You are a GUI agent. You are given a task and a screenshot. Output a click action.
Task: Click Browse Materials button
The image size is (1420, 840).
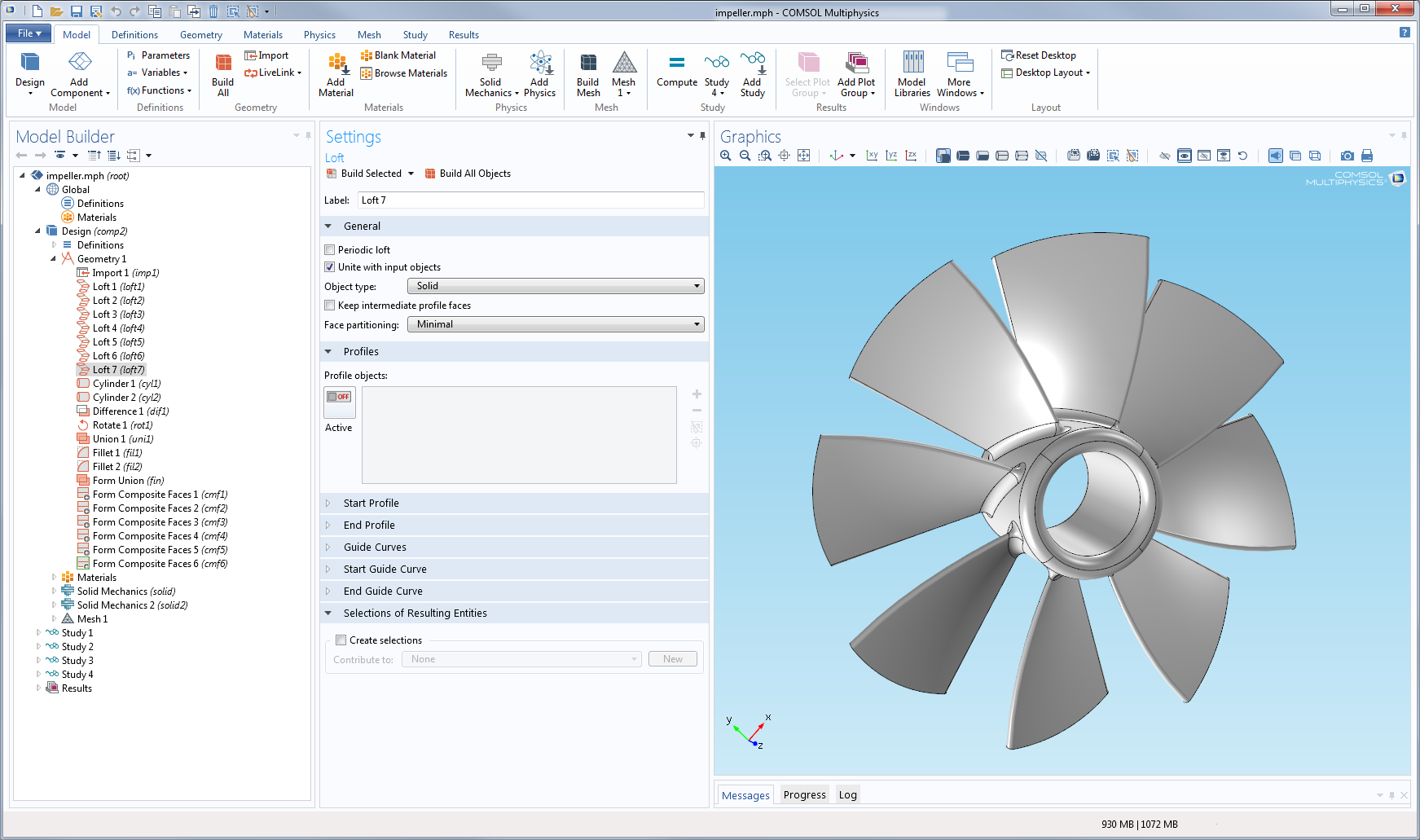(404, 73)
